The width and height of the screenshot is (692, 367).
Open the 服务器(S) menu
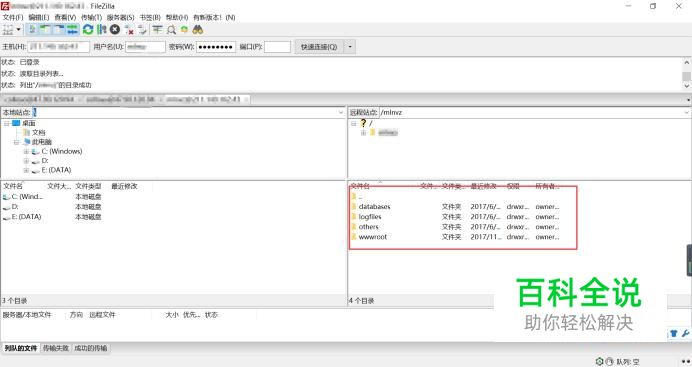(x=120, y=17)
